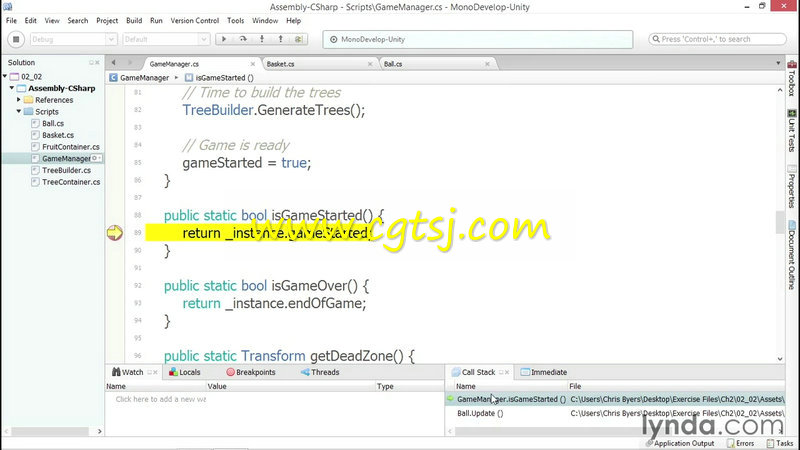The image size is (800, 450).
Task: Close the GameManager.cs tab
Action: click(x=253, y=64)
